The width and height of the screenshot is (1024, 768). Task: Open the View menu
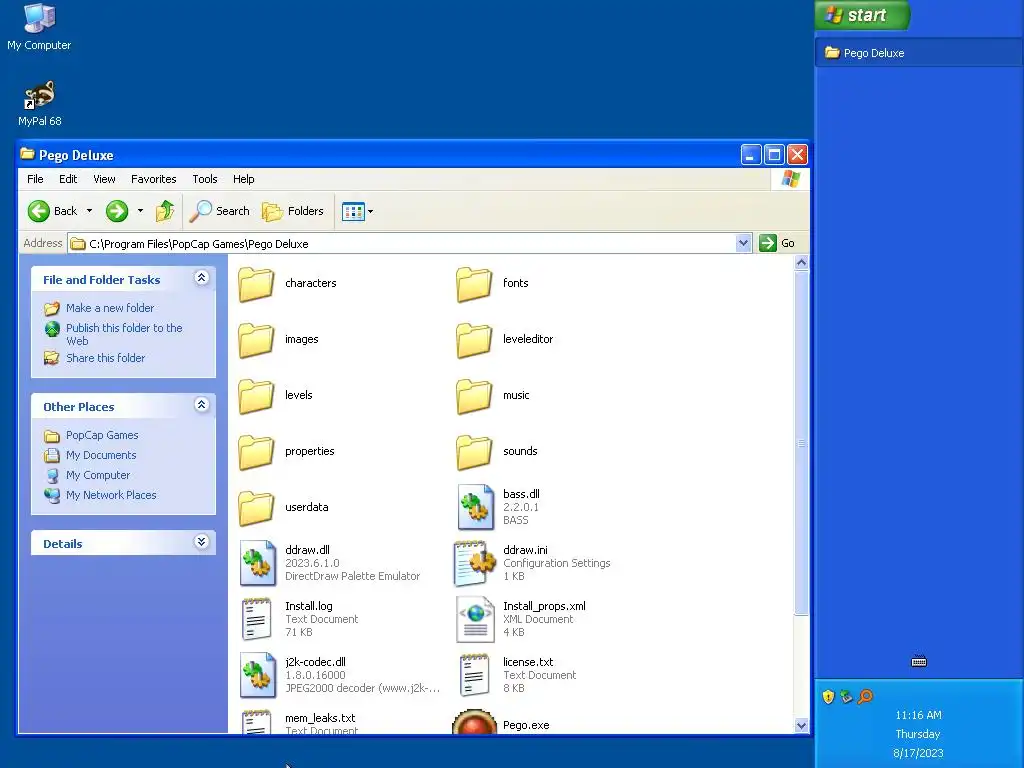pyautogui.click(x=104, y=179)
